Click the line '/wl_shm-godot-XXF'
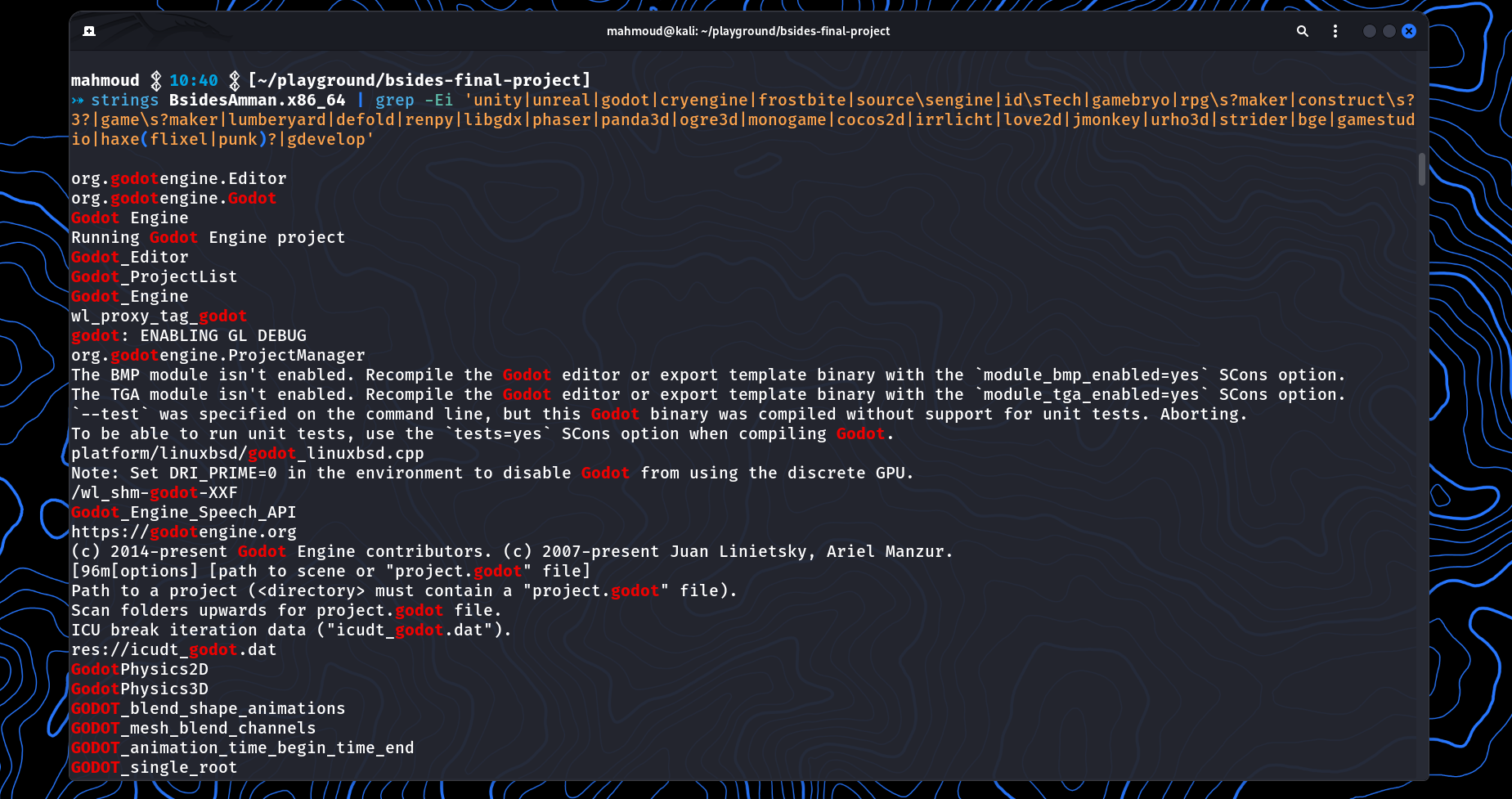 tap(155, 492)
